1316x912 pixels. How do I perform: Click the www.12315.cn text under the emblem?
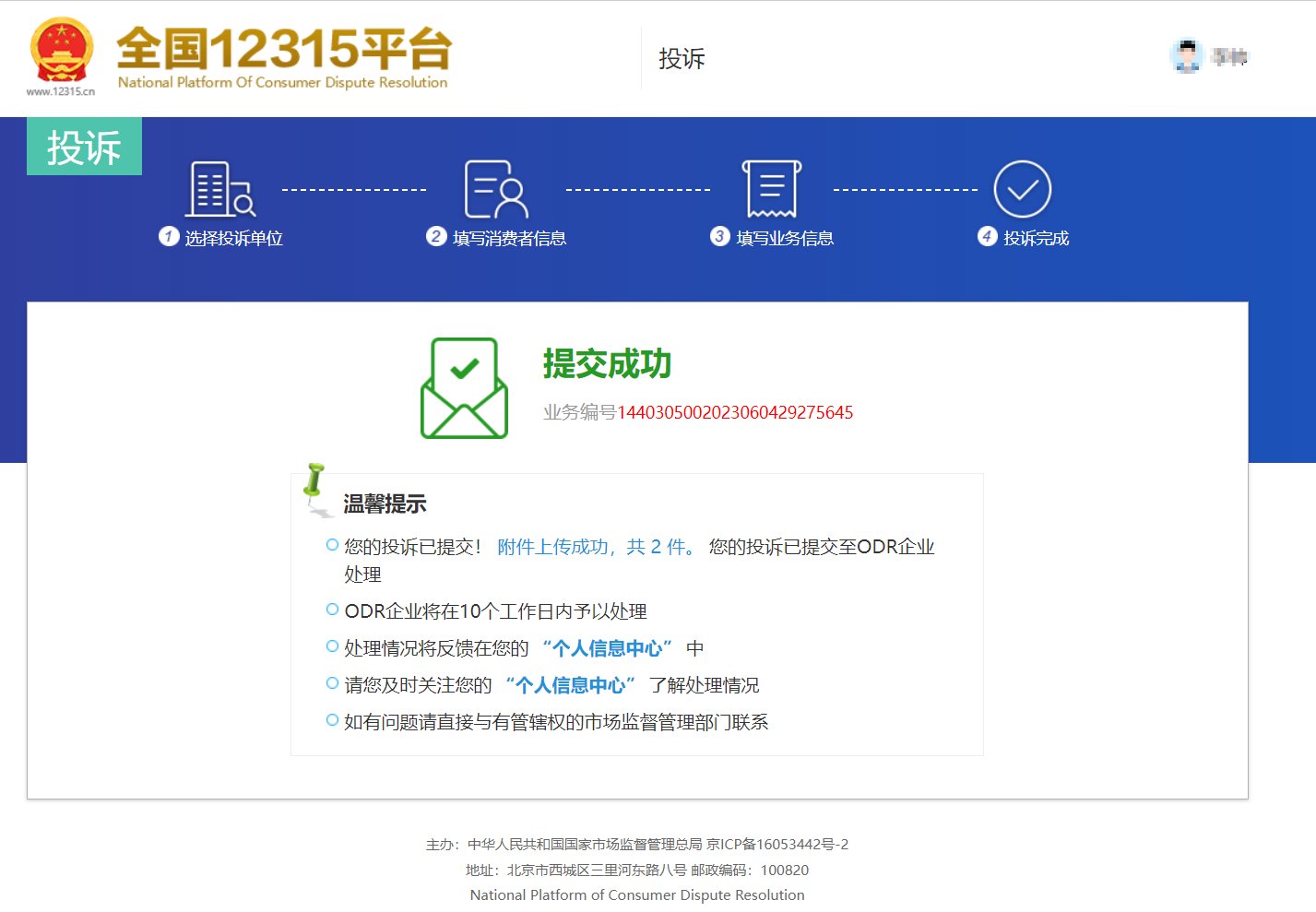click(x=61, y=91)
